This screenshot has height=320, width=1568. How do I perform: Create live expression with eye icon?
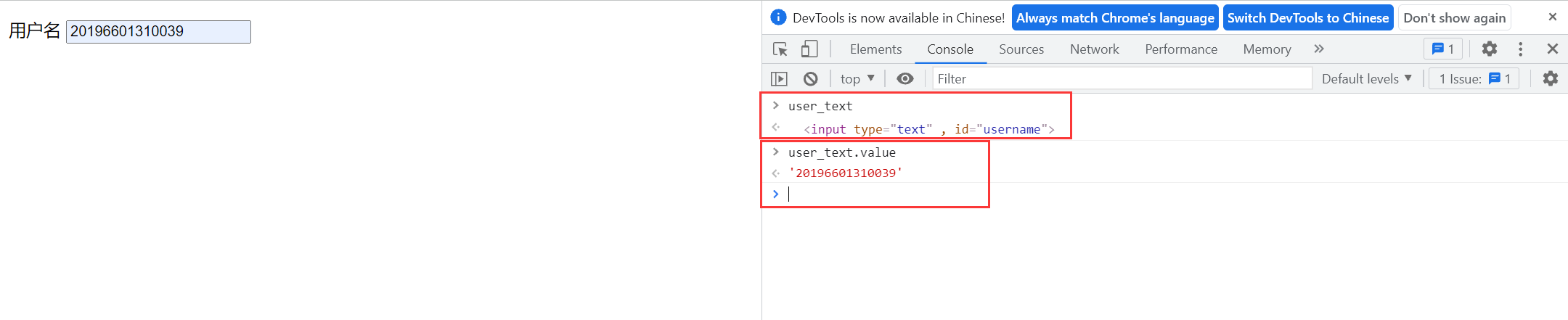pyautogui.click(x=905, y=78)
